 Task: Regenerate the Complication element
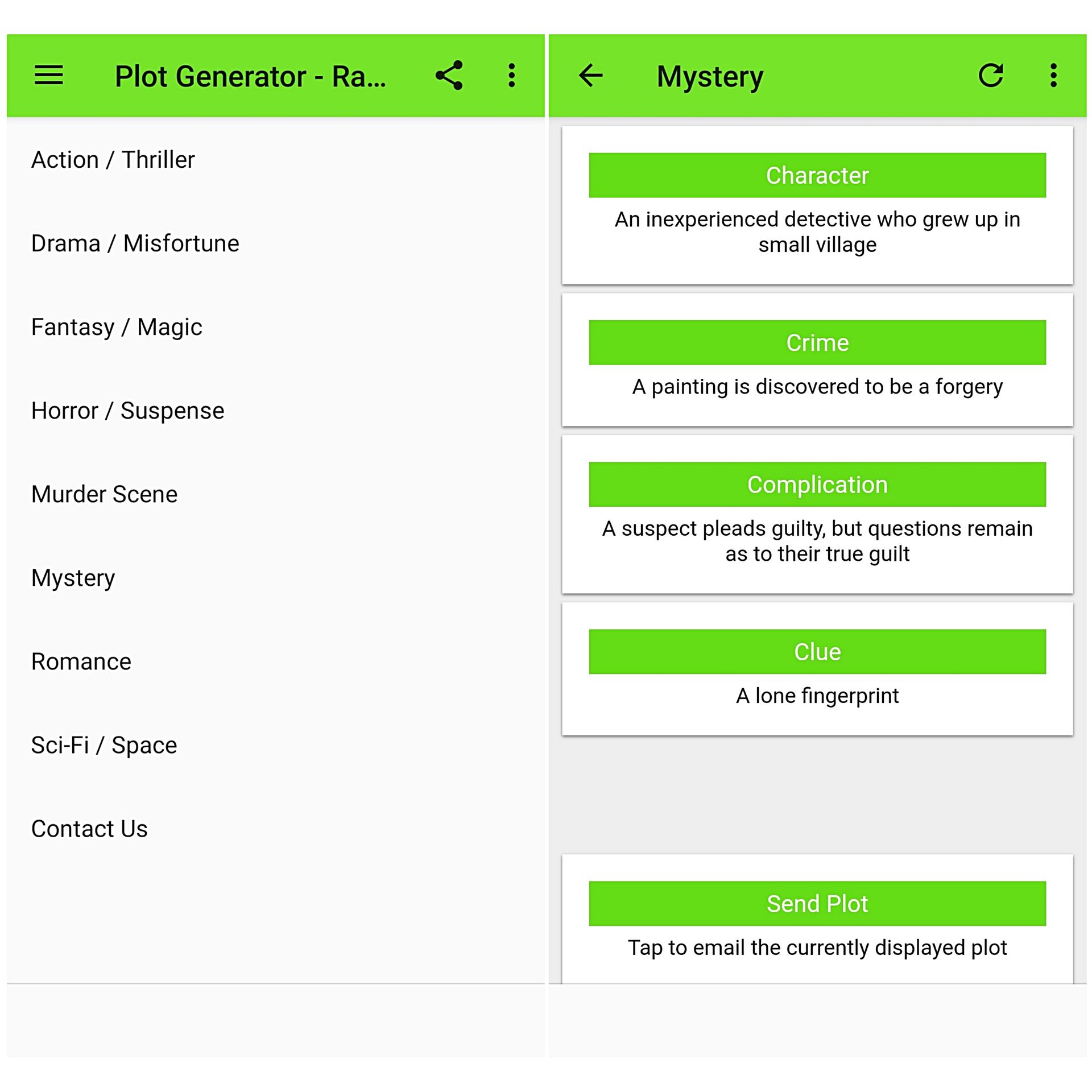click(817, 485)
